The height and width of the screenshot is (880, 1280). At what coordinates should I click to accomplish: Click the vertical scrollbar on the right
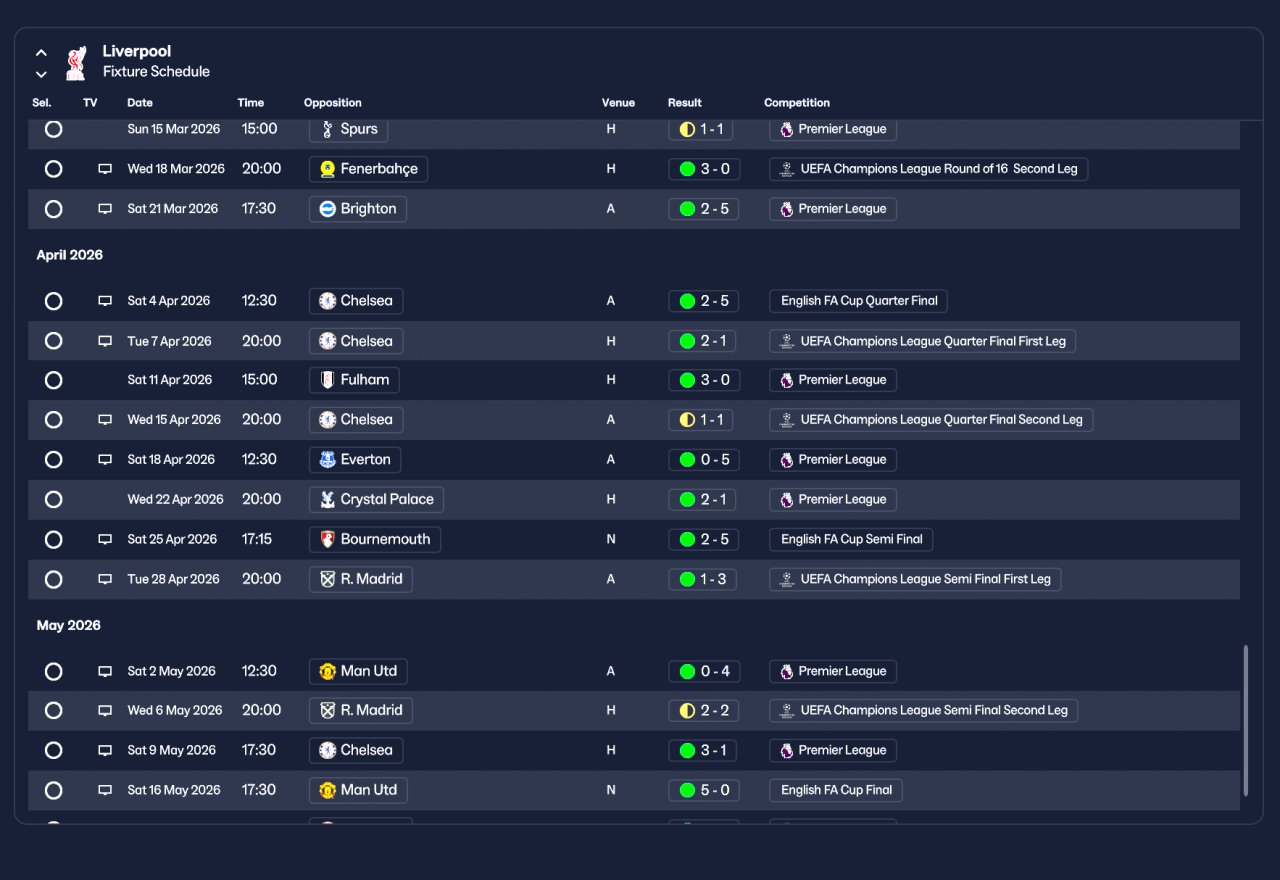coord(1246,721)
